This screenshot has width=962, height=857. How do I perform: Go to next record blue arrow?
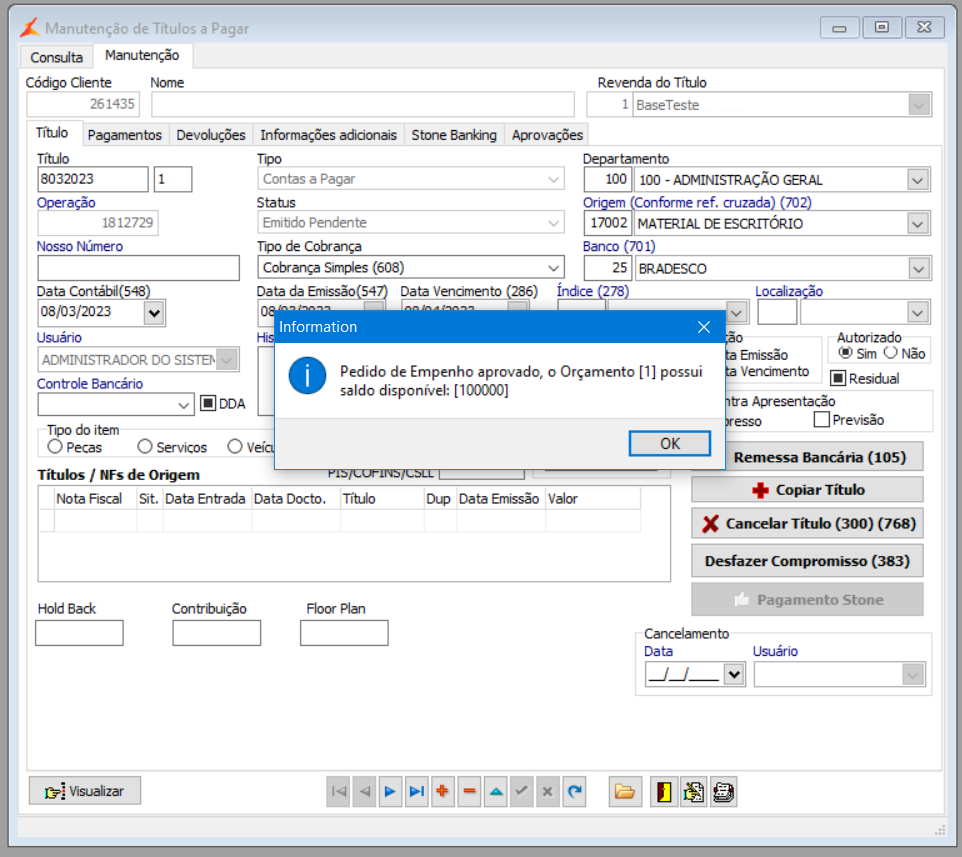pyautogui.click(x=390, y=791)
